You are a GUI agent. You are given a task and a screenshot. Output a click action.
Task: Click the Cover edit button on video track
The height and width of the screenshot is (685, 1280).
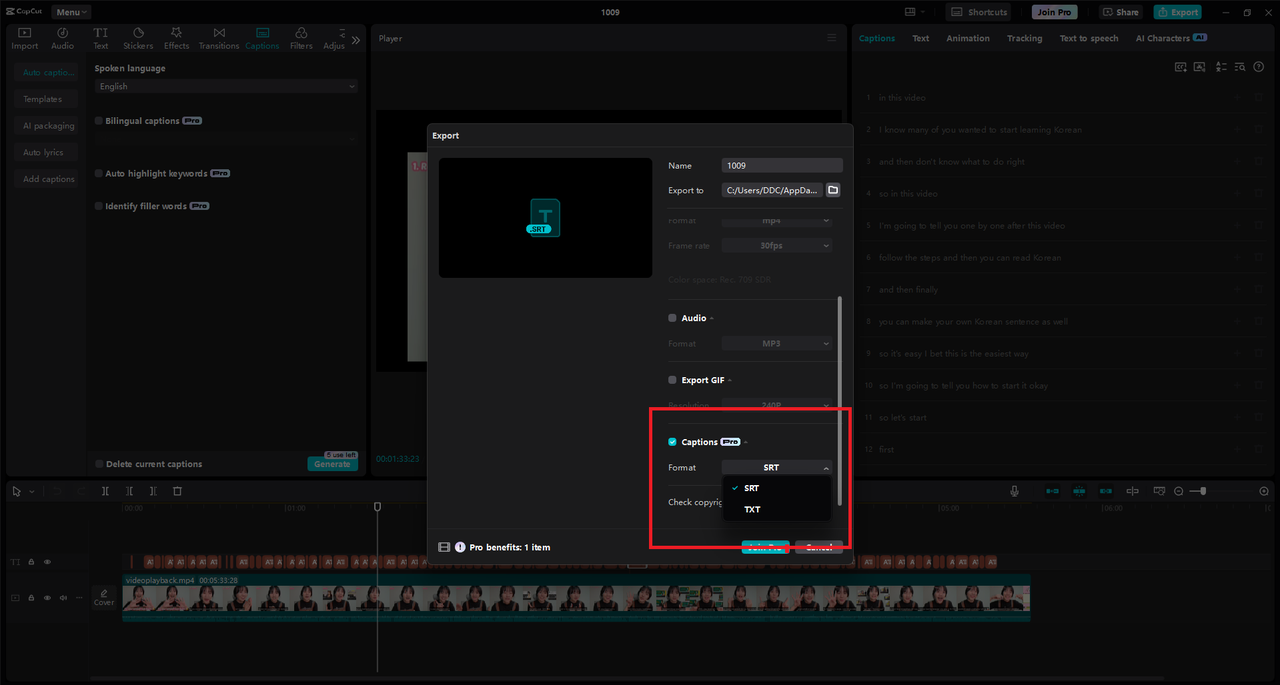(104, 597)
